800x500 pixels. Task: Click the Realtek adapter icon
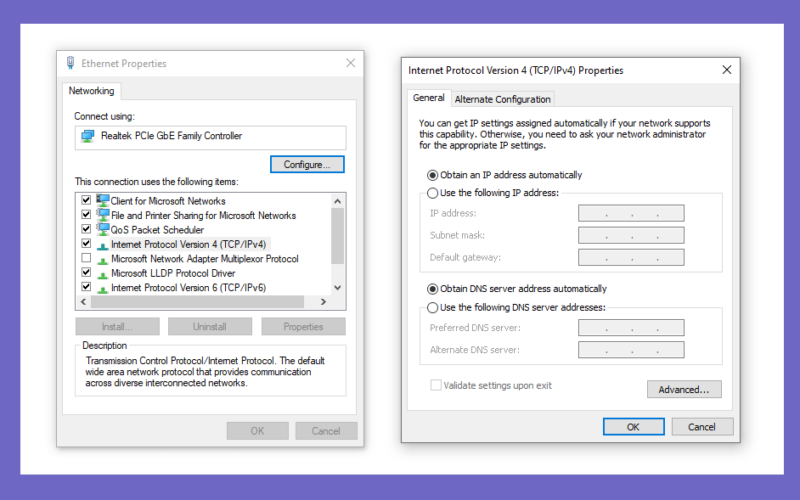[88, 136]
